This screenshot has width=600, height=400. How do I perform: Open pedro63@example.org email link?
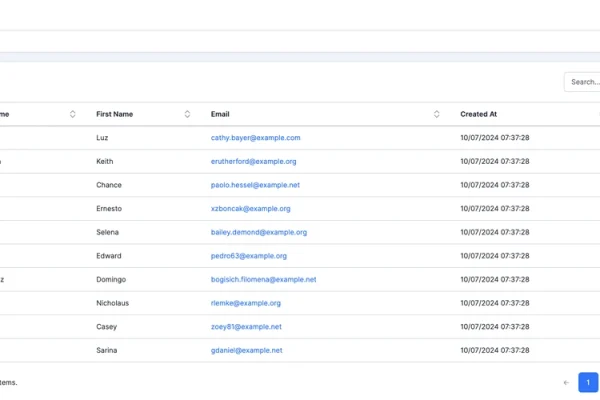[249, 256]
